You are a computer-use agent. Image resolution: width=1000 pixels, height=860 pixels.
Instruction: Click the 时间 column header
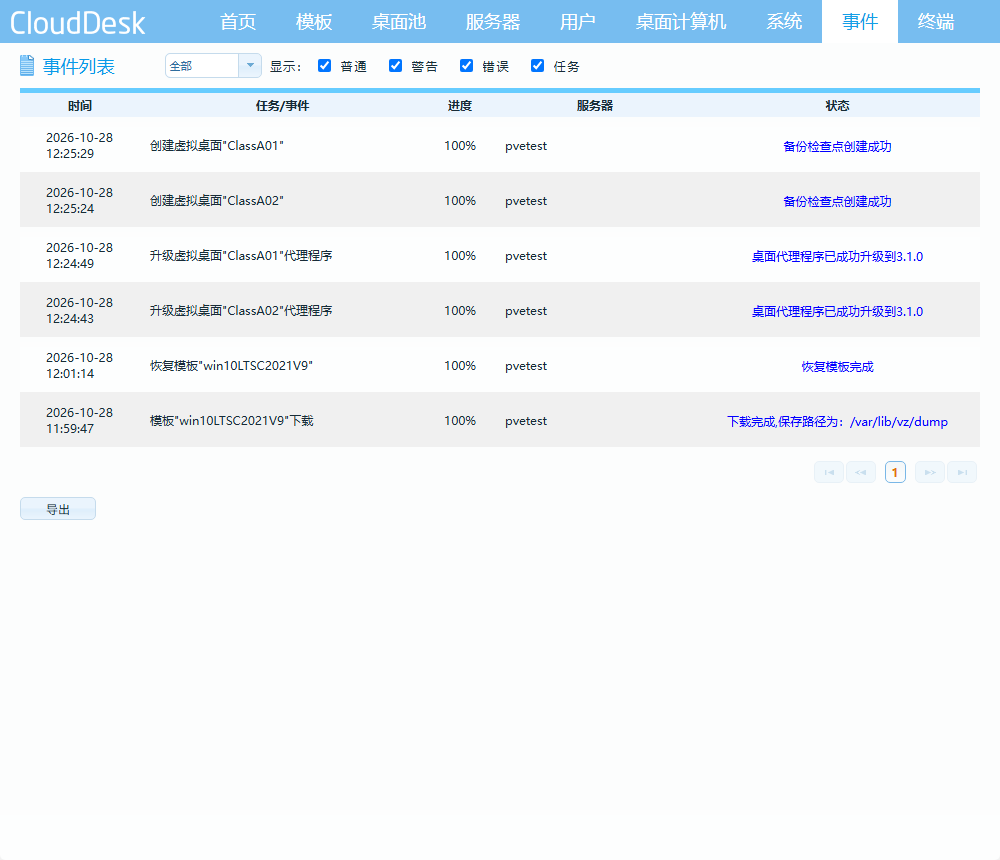[80, 105]
